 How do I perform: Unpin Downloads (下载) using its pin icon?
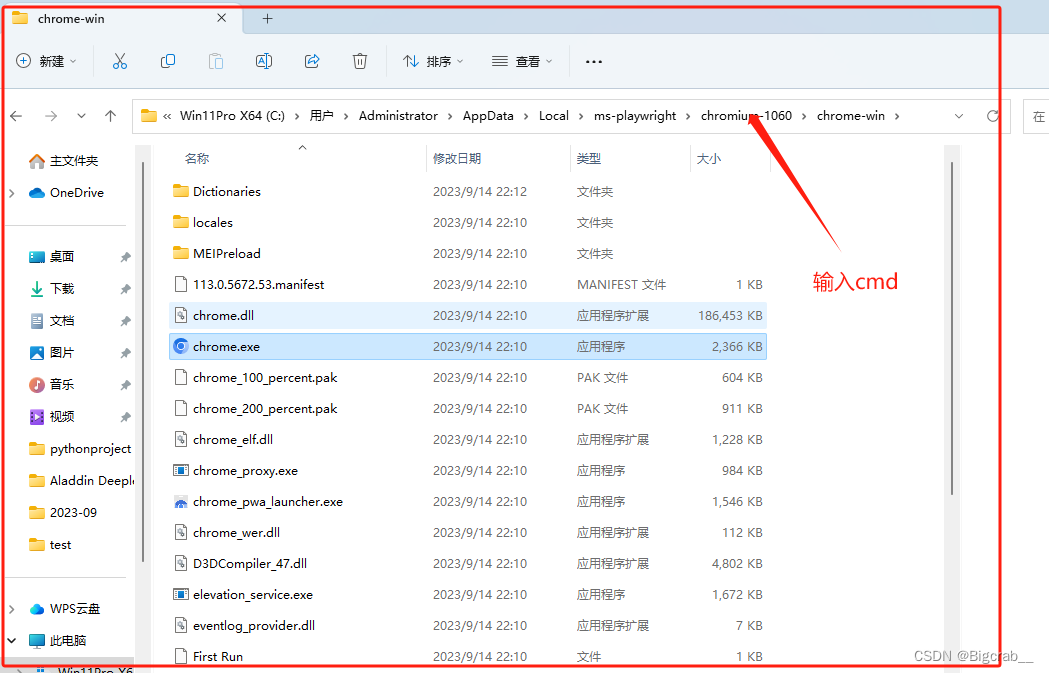(x=125, y=289)
